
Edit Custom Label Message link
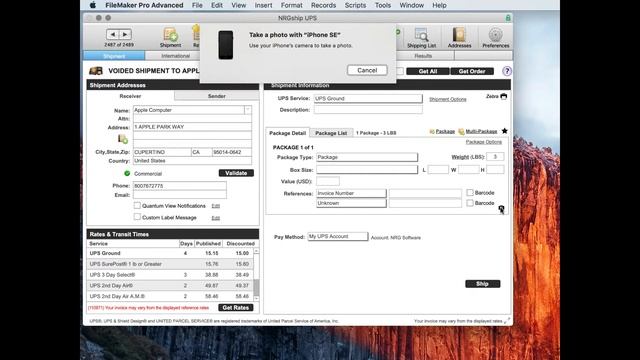click(x=216, y=218)
